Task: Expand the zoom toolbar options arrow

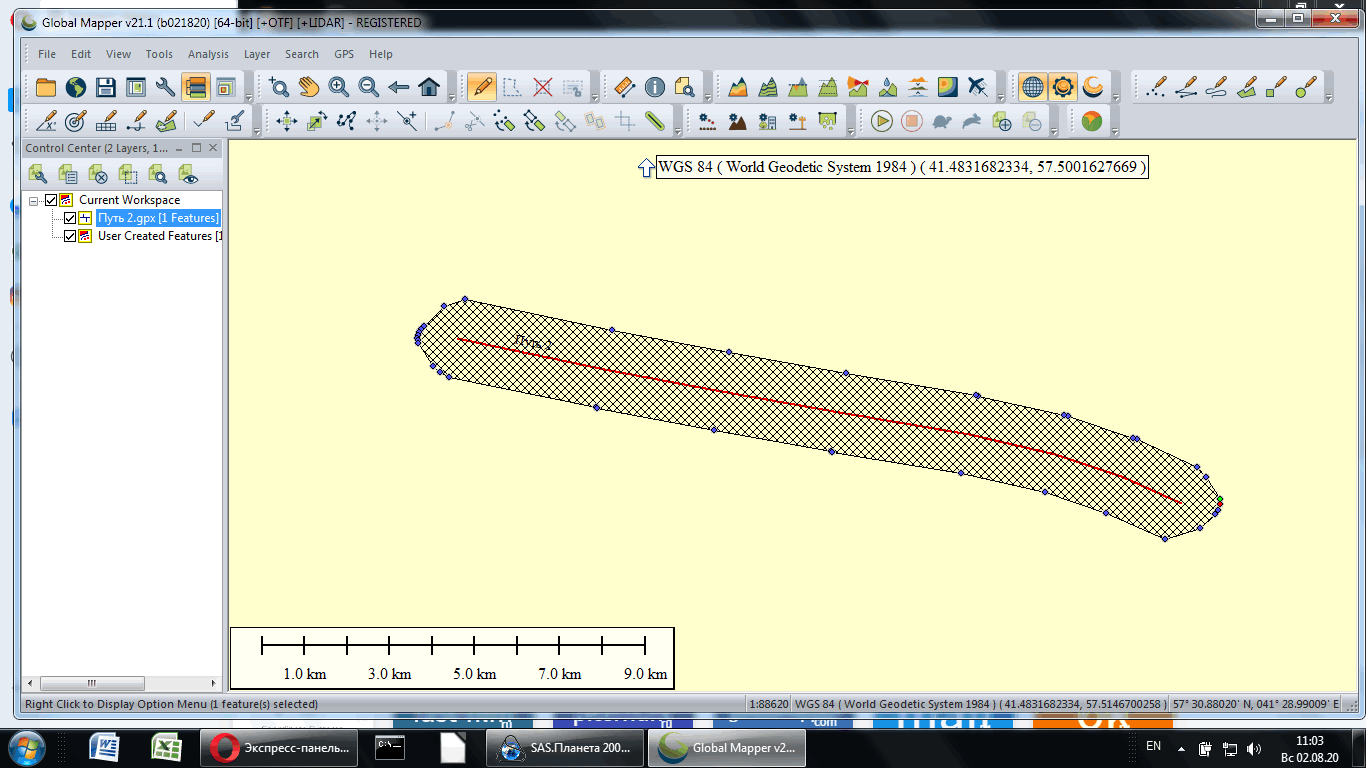Action: click(x=452, y=98)
